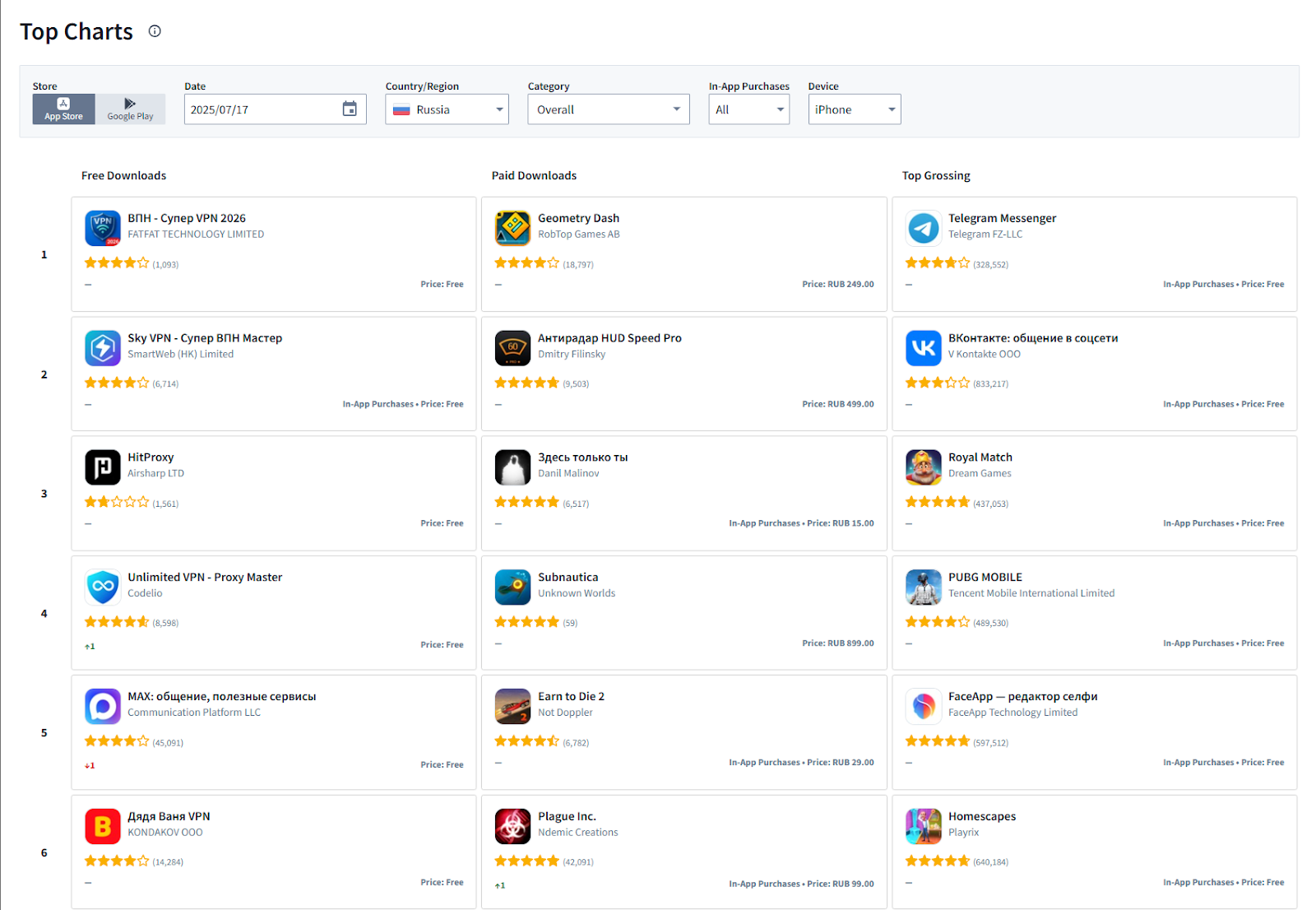1316x910 pixels.
Task: Open the Category dropdown set to Overall
Action: [x=608, y=109]
